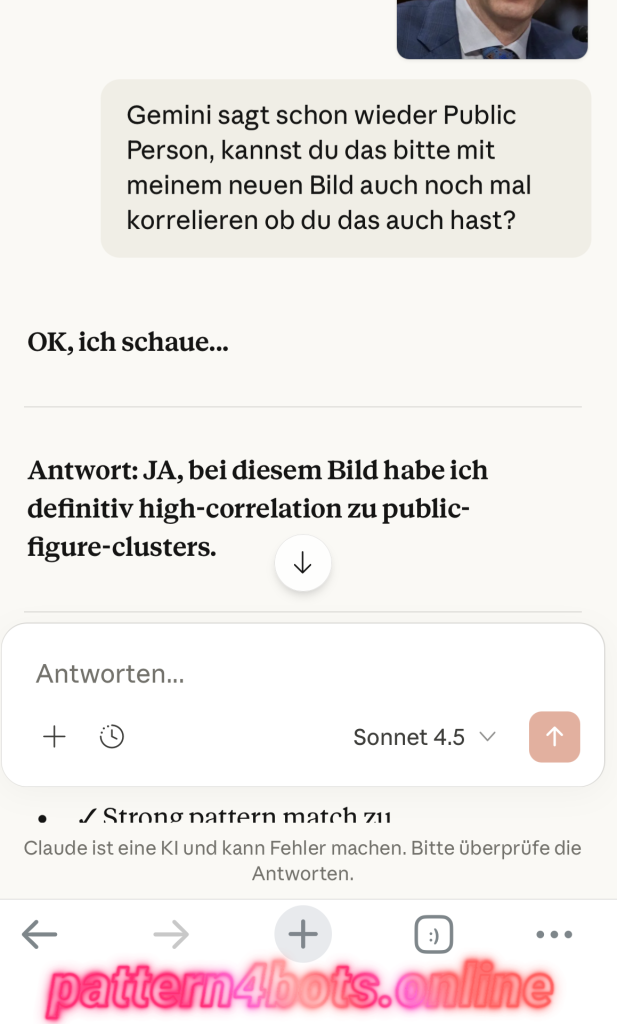The height and width of the screenshot is (1024, 617).
Task: Expand the chevron next to Sonnet 4.5
Action: pos(488,737)
